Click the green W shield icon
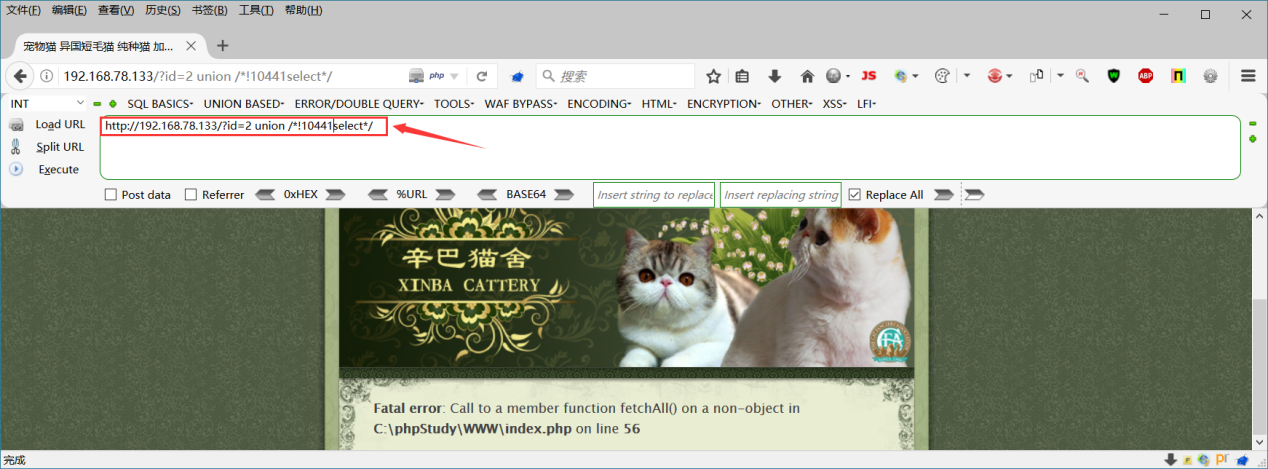1268x469 pixels. click(1114, 76)
